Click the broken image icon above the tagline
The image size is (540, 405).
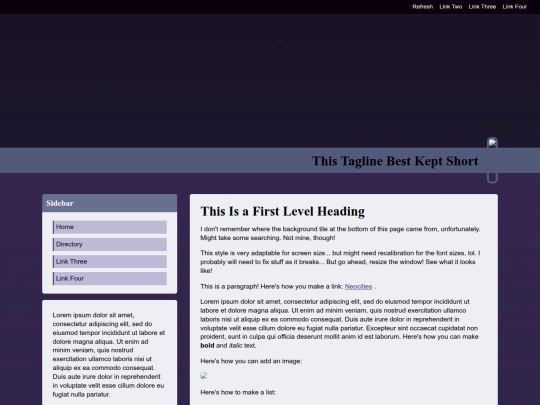[x=492, y=143]
